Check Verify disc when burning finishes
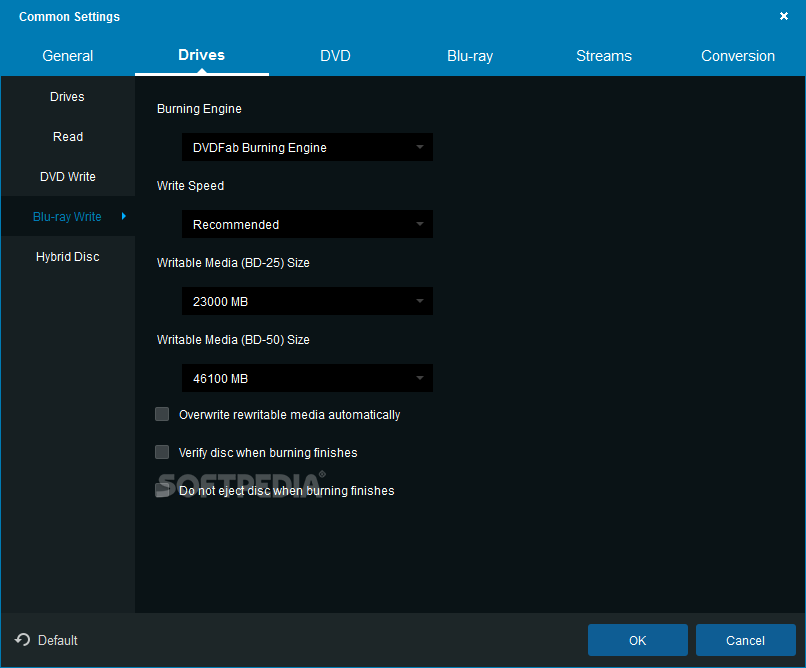The width and height of the screenshot is (806, 668). (162, 452)
